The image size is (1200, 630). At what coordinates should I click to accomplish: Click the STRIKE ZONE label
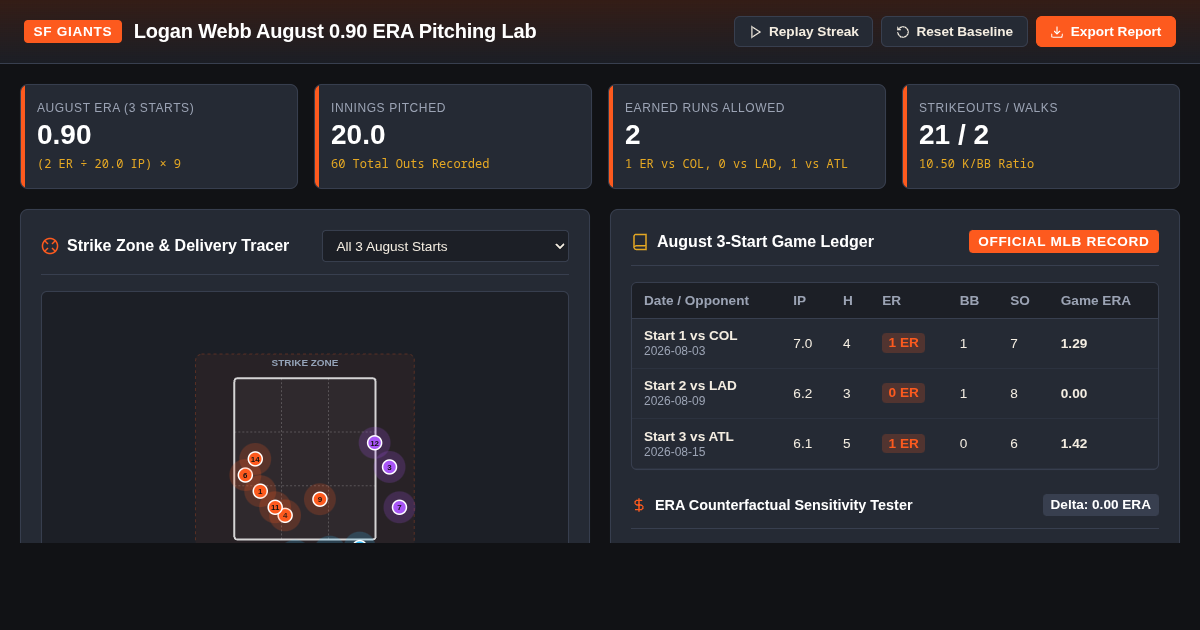[x=305, y=363]
